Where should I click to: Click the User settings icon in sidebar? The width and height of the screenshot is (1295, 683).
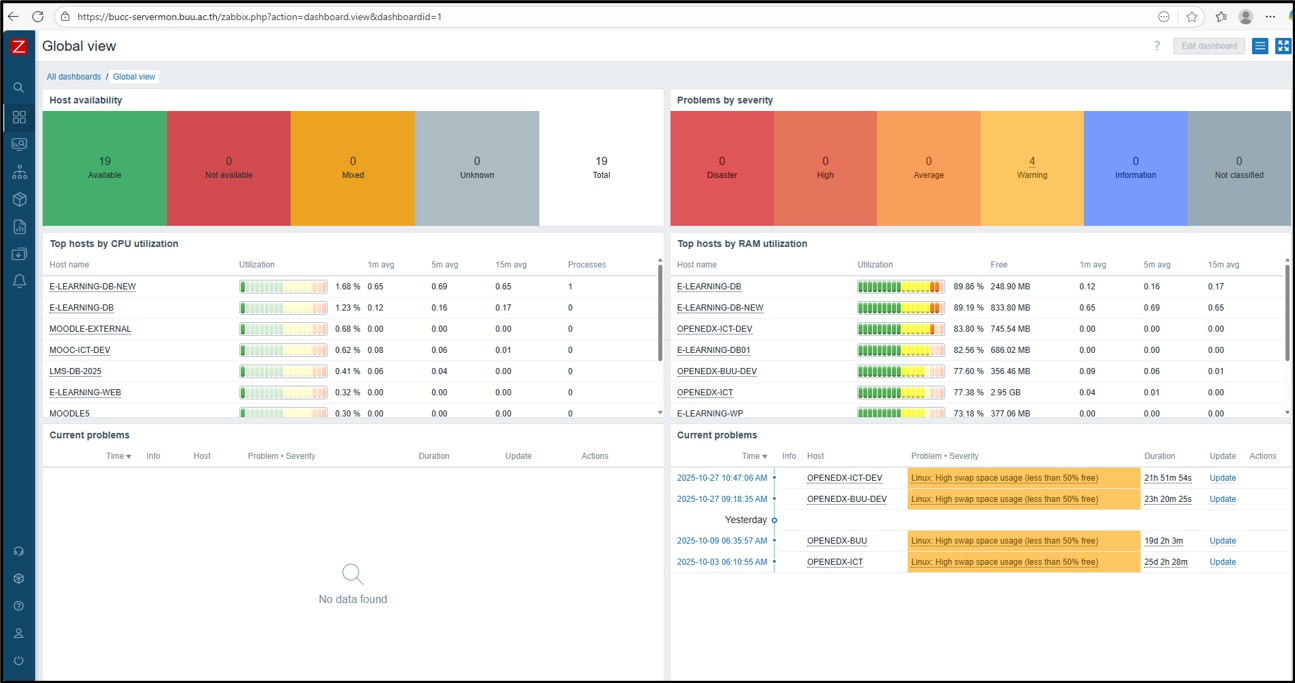pos(19,633)
